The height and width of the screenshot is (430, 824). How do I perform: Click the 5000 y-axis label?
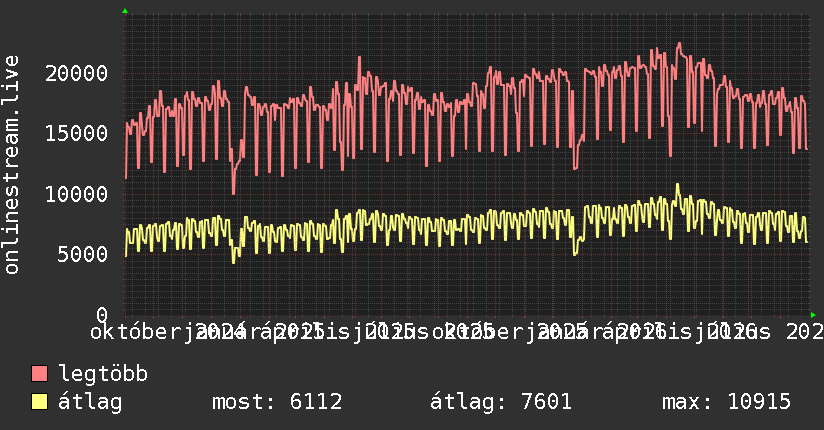pos(83,254)
